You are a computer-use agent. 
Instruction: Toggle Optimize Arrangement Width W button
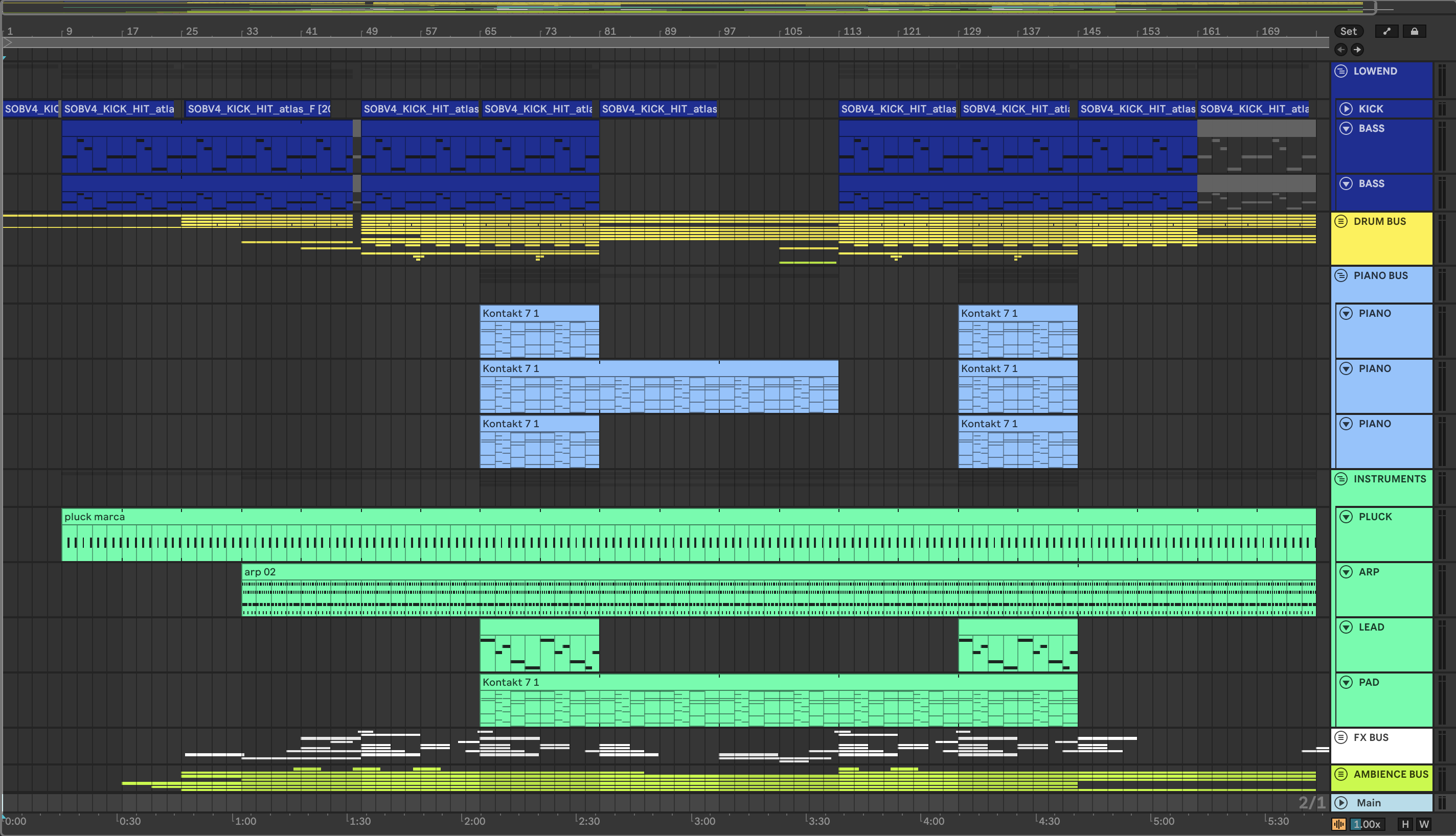pos(1424,824)
